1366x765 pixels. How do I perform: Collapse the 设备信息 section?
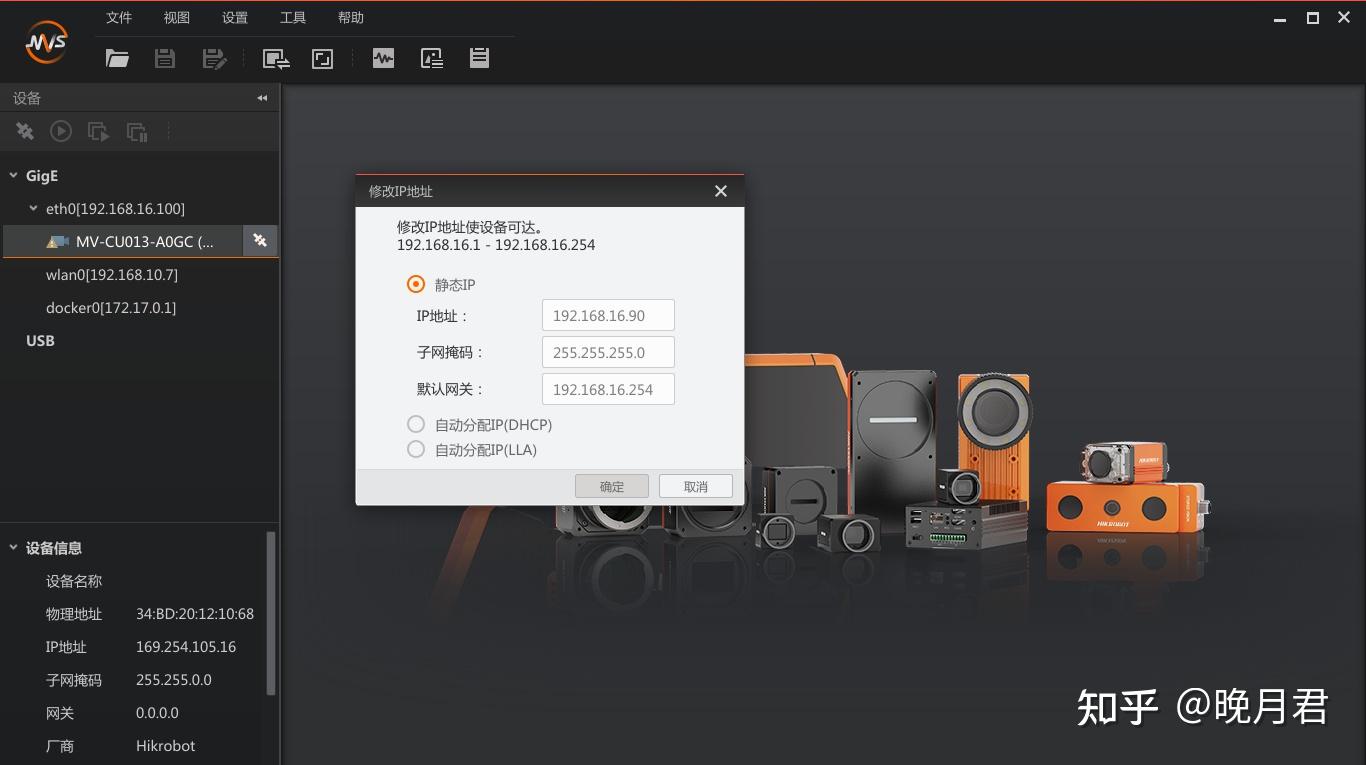(x=13, y=548)
